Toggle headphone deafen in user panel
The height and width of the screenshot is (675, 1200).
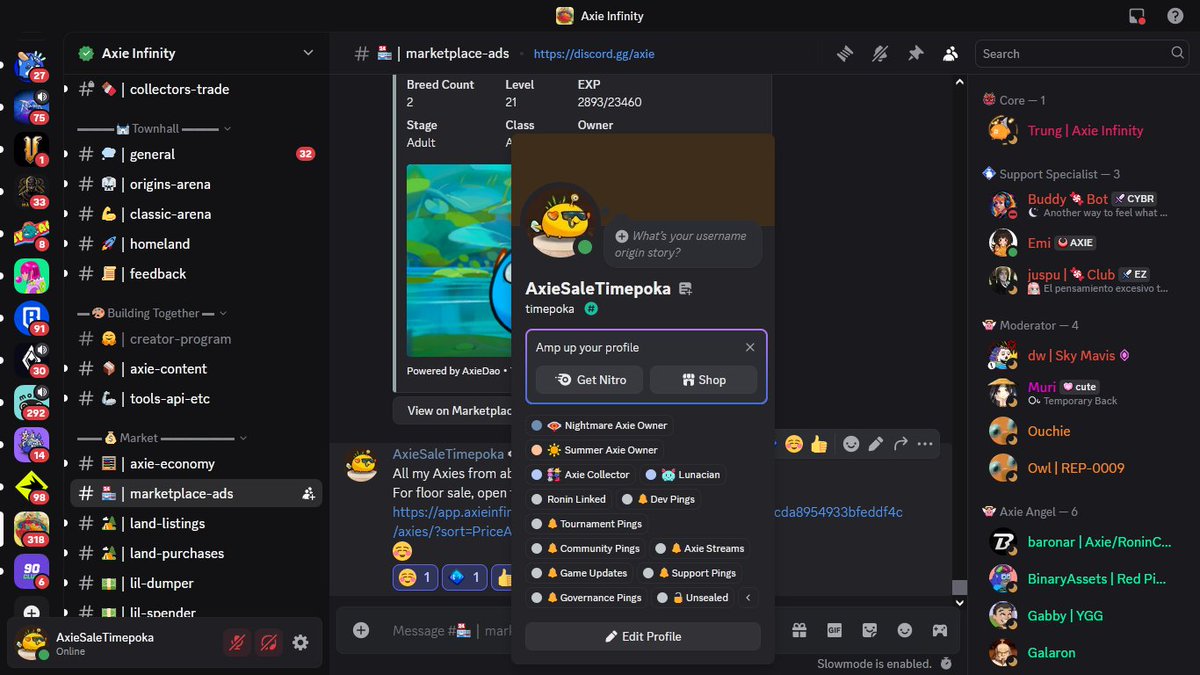point(269,643)
